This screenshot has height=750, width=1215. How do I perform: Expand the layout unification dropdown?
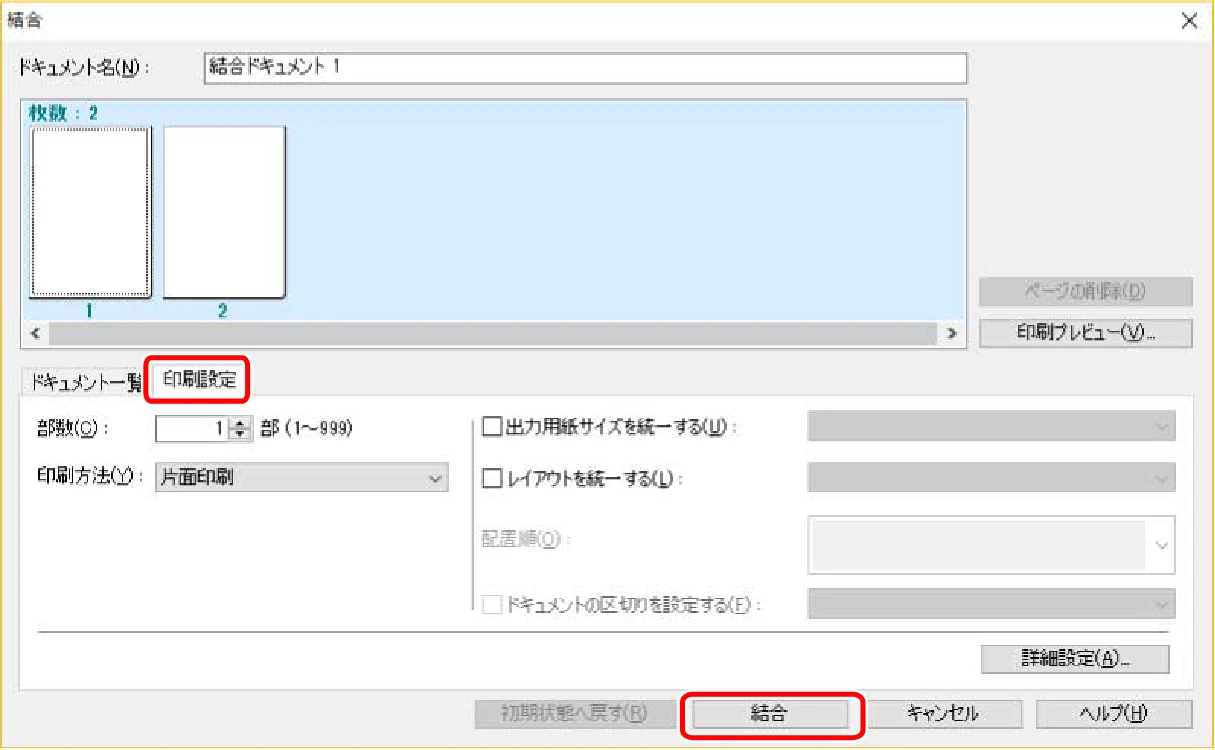click(x=991, y=478)
